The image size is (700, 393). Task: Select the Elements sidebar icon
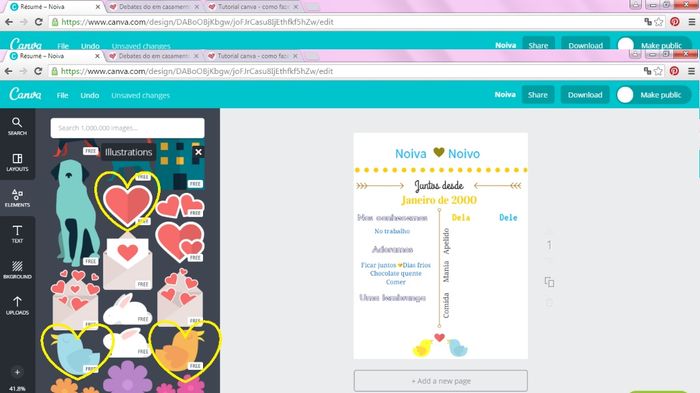tap(17, 198)
